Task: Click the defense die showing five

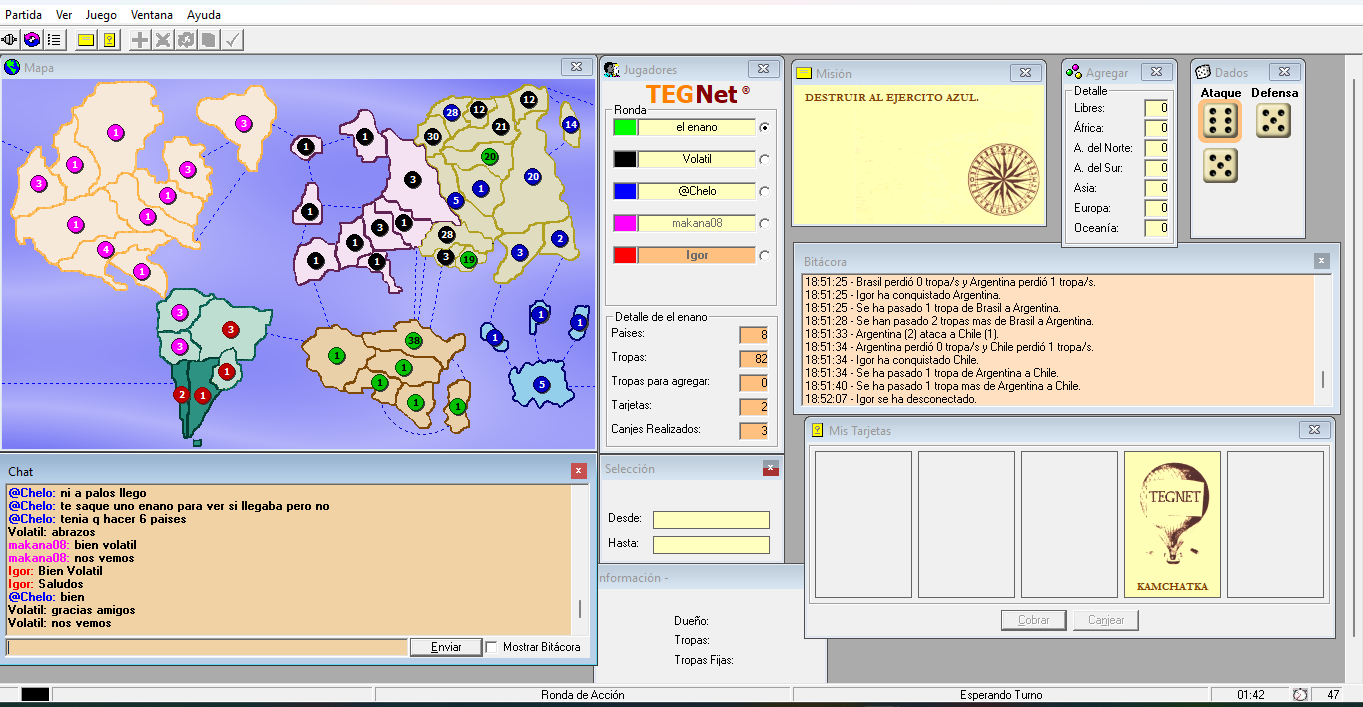Action: pyautogui.click(x=1273, y=121)
